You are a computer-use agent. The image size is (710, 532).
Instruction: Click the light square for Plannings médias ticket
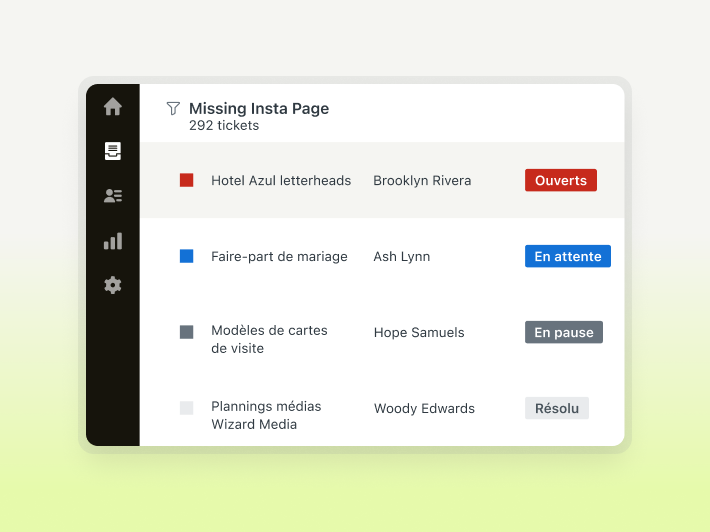[186, 408]
